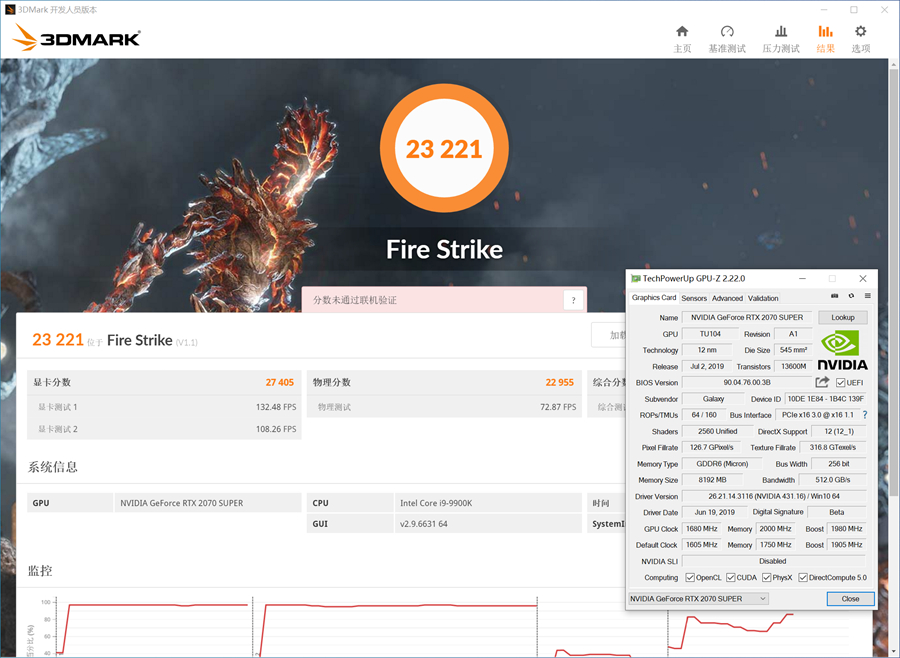The height and width of the screenshot is (658, 900).
Task: Toggle the UEFI checkbox
Action: coord(840,382)
